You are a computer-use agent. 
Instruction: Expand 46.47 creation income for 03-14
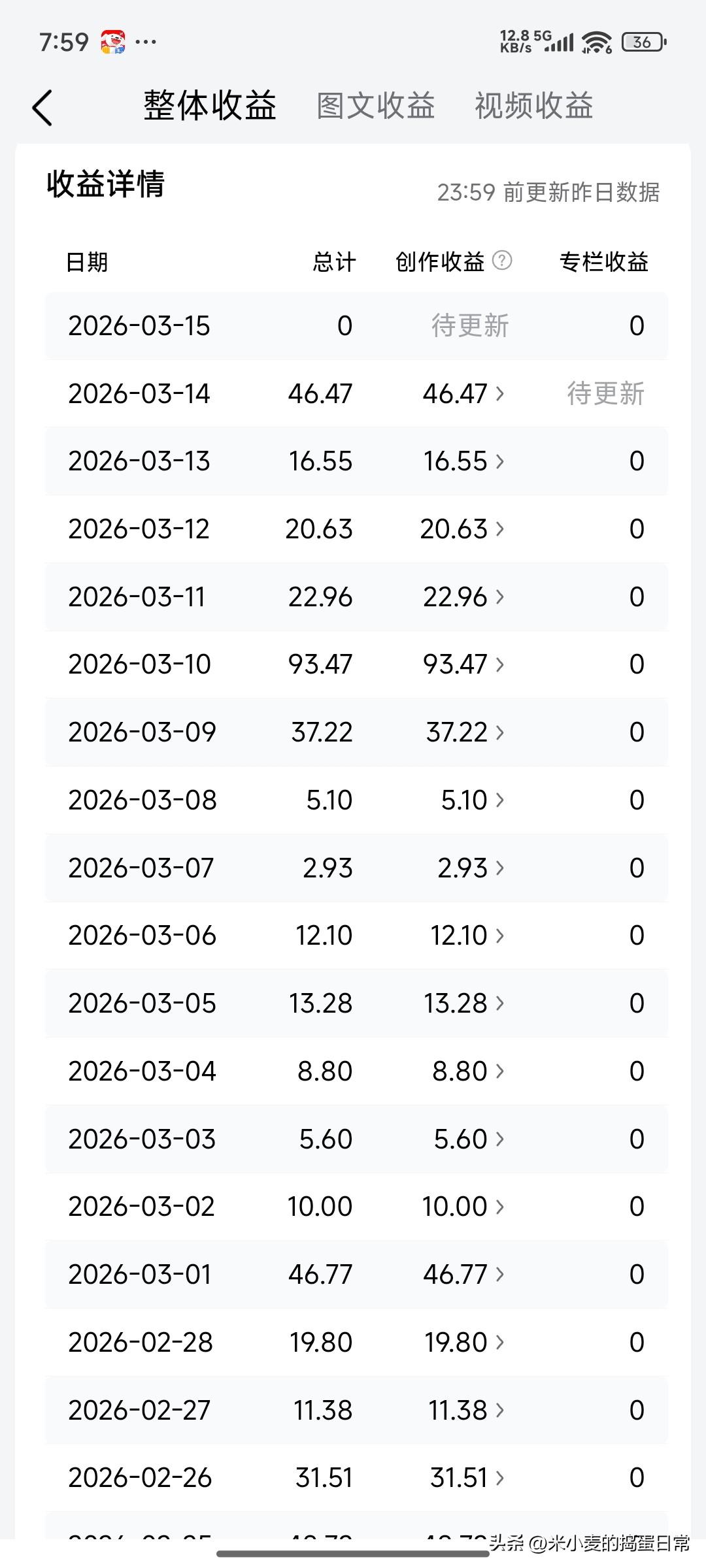463,394
